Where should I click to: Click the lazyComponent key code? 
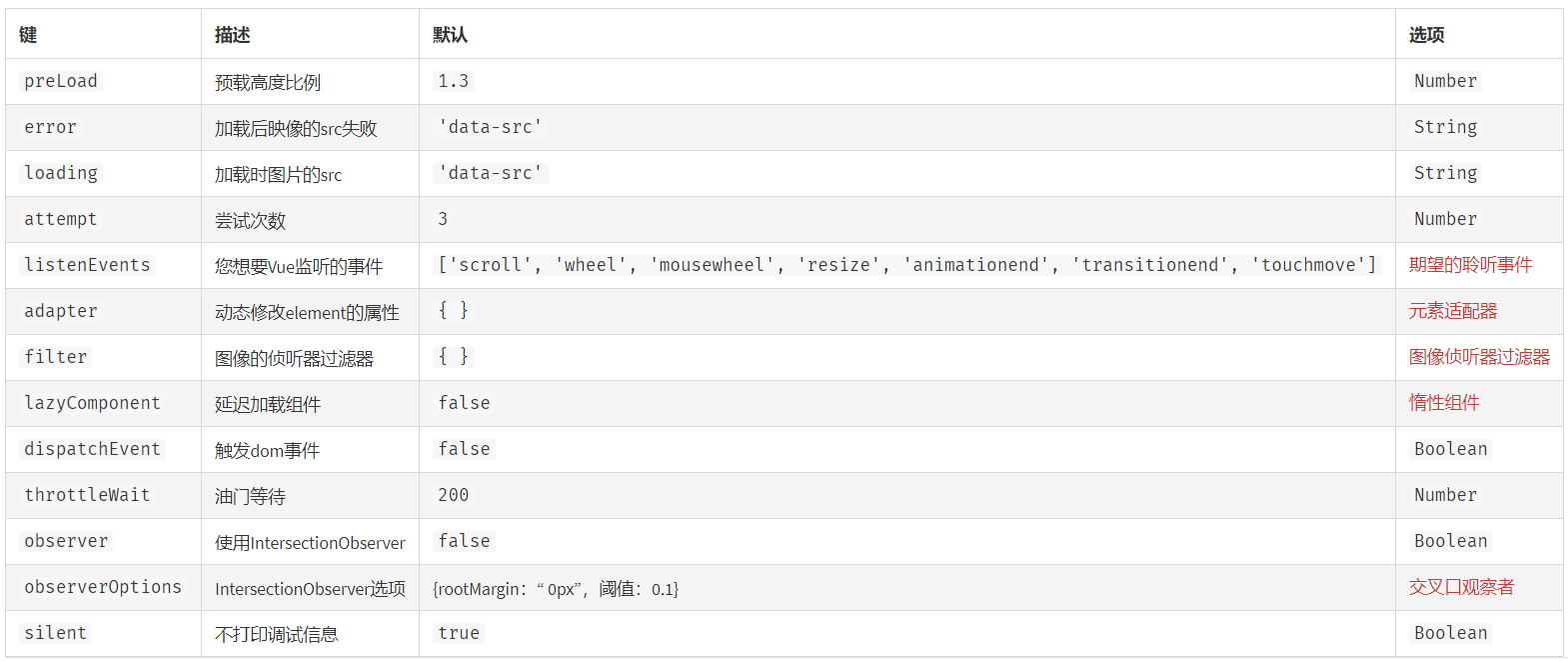92,403
